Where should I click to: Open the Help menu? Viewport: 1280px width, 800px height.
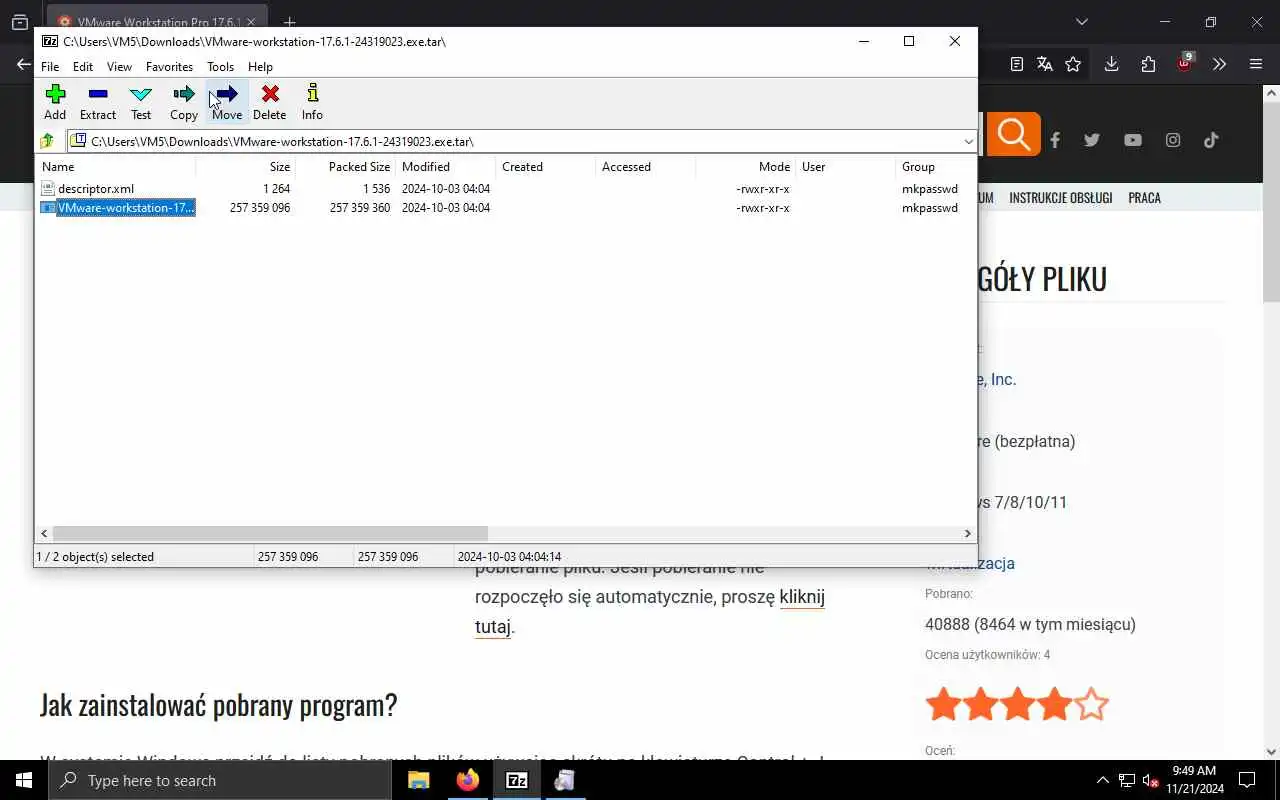260,67
